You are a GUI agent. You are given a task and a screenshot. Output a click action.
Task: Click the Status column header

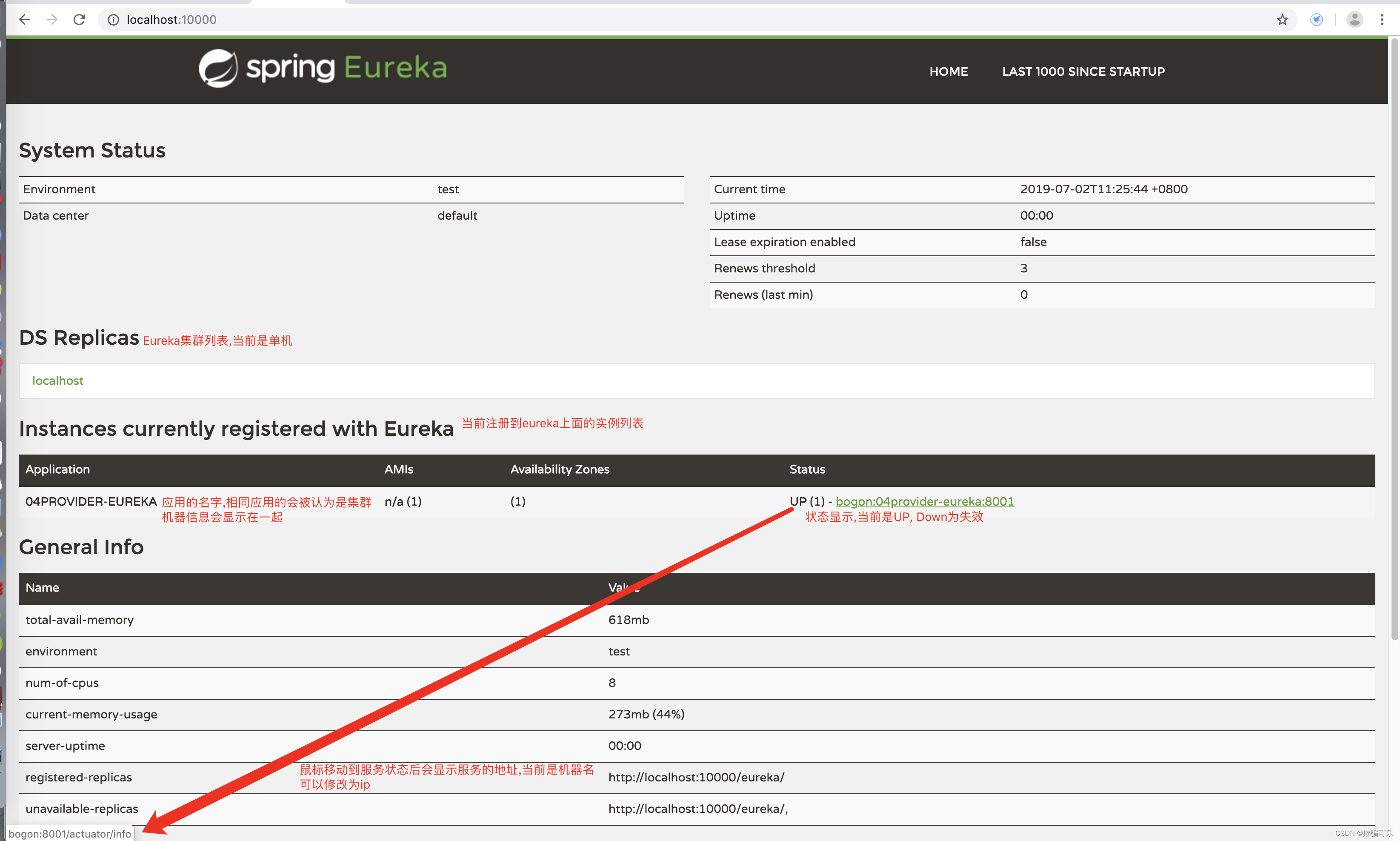tap(807, 469)
